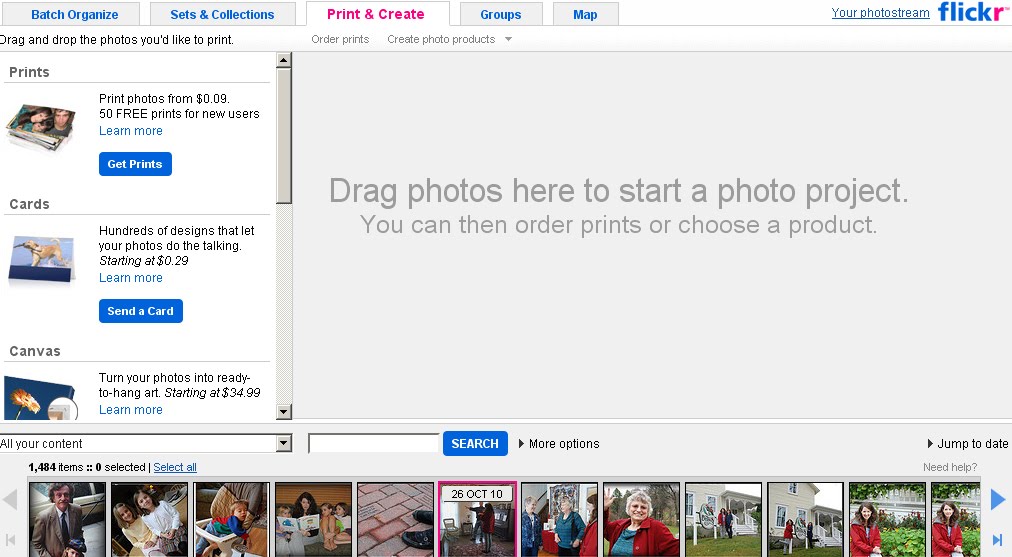The height and width of the screenshot is (557, 1012).
Task: Click the Send a Card button
Action: click(141, 311)
